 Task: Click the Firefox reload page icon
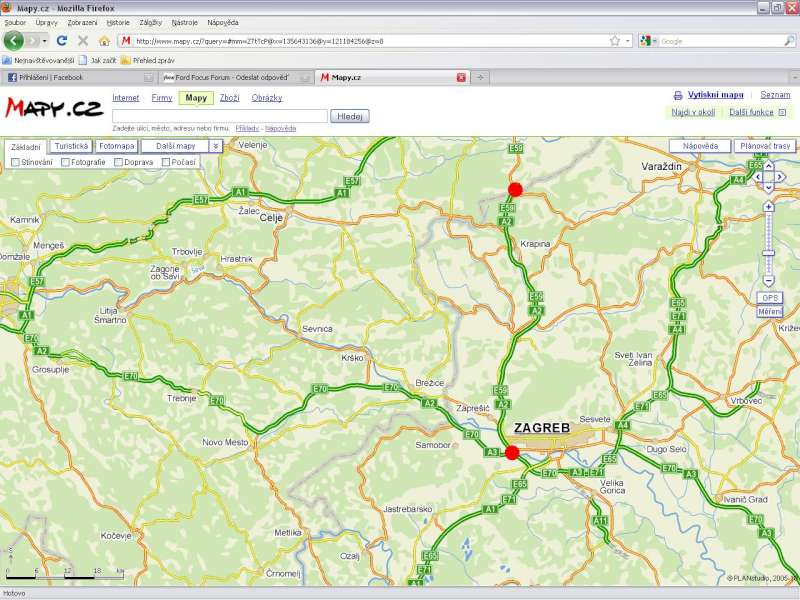tap(62, 41)
